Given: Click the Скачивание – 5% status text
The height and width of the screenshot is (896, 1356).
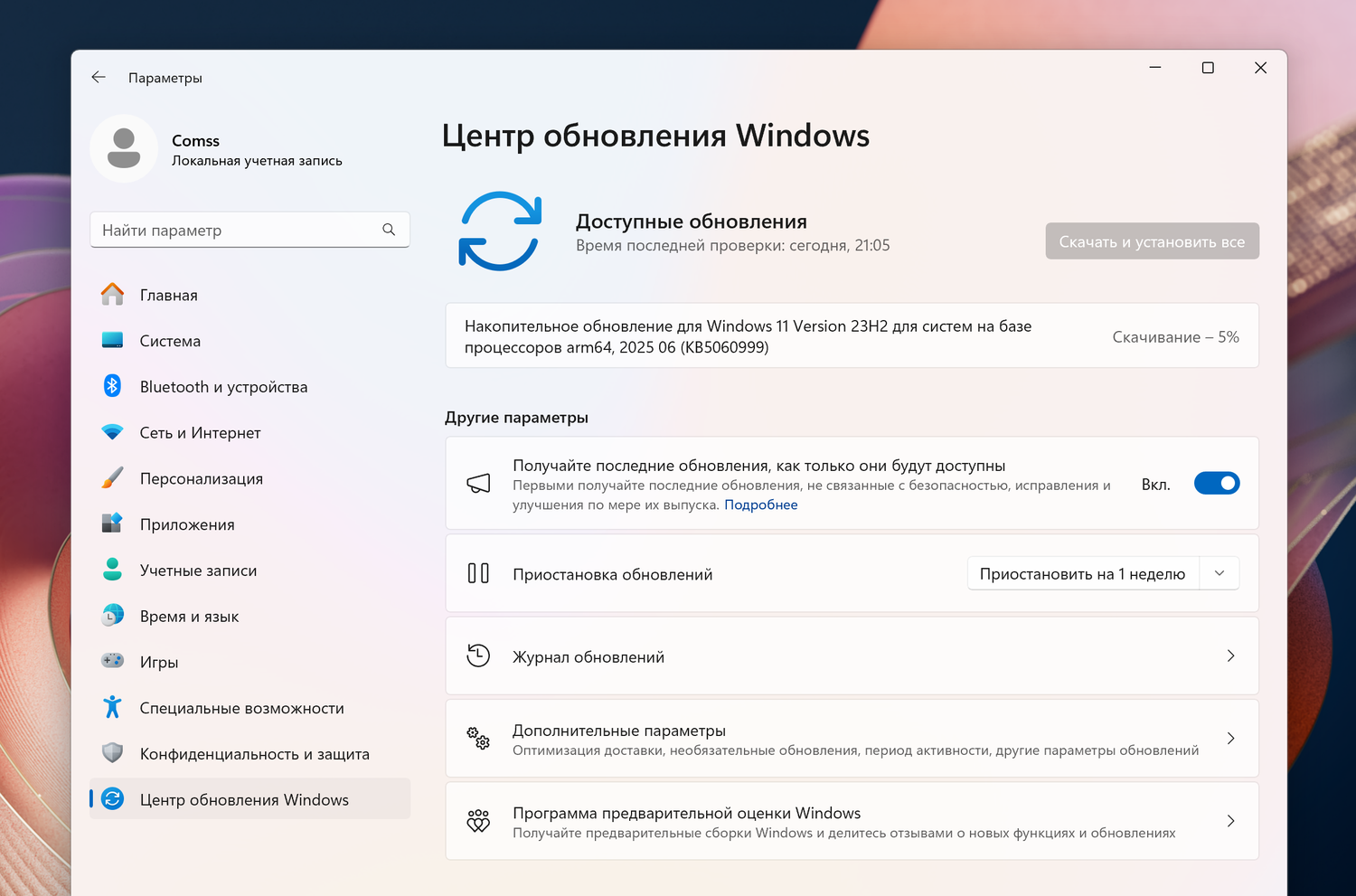Looking at the screenshot, I should click(x=1175, y=336).
